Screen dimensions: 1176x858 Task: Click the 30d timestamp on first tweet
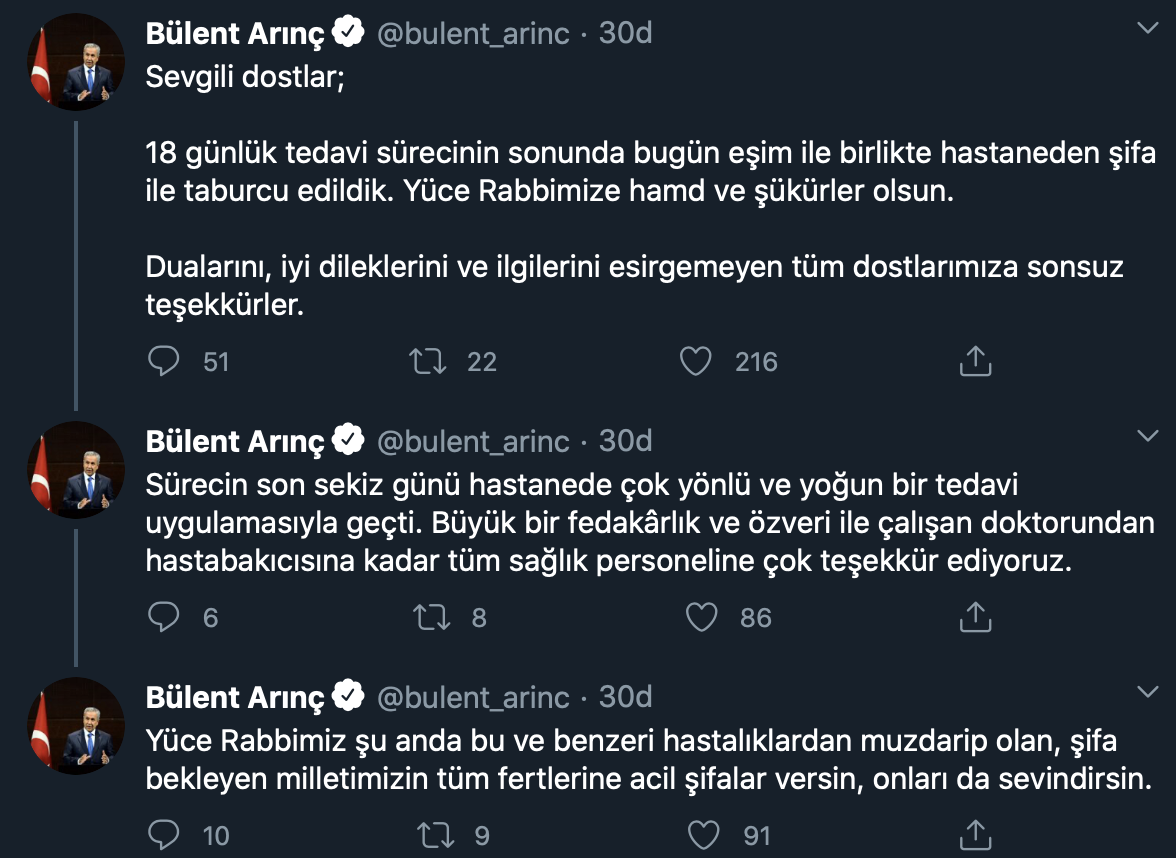(x=625, y=32)
